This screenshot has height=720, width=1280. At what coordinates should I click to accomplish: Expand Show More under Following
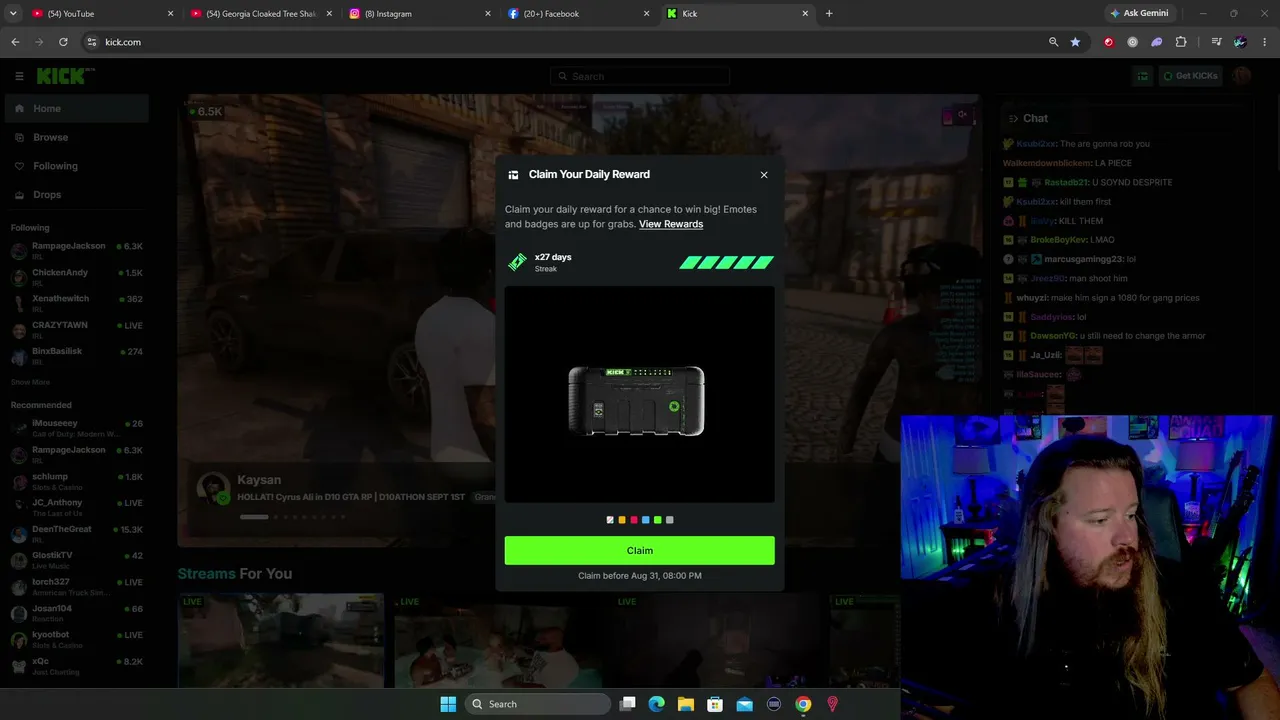tap(30, 382)
